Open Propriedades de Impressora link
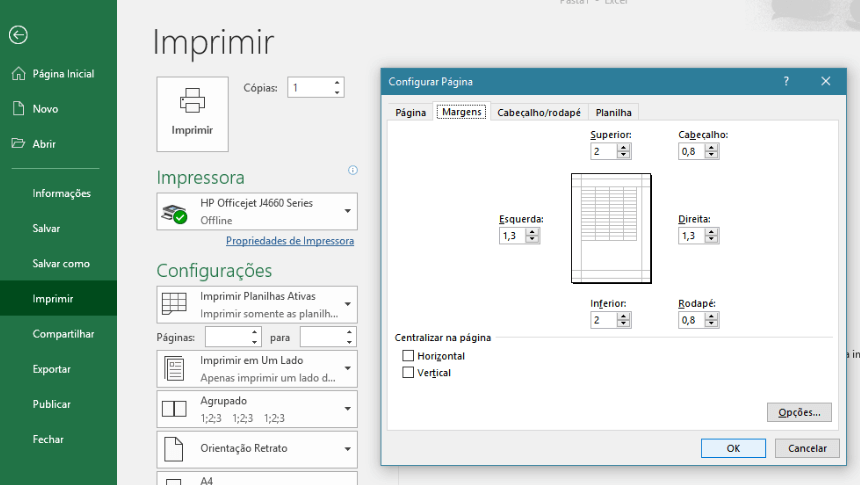 point(290,241)
